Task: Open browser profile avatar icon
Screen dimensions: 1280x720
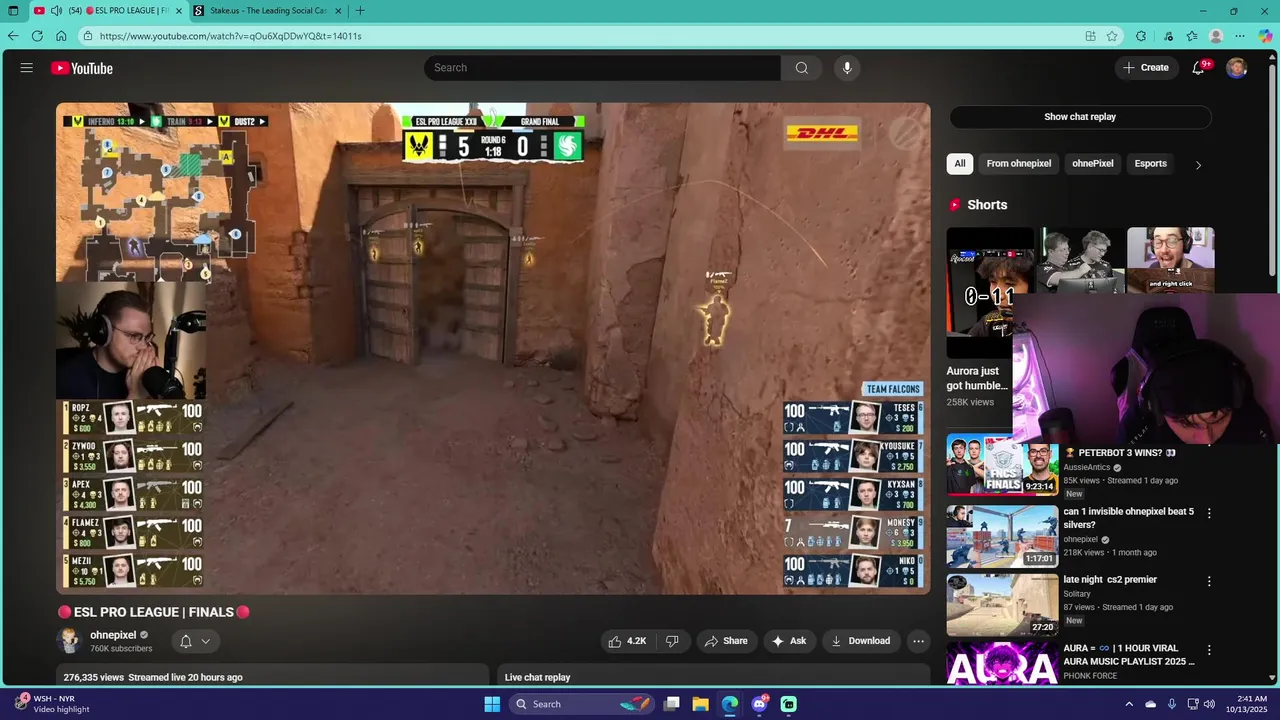Action: pyautogui.click(x=1216, y=36)
